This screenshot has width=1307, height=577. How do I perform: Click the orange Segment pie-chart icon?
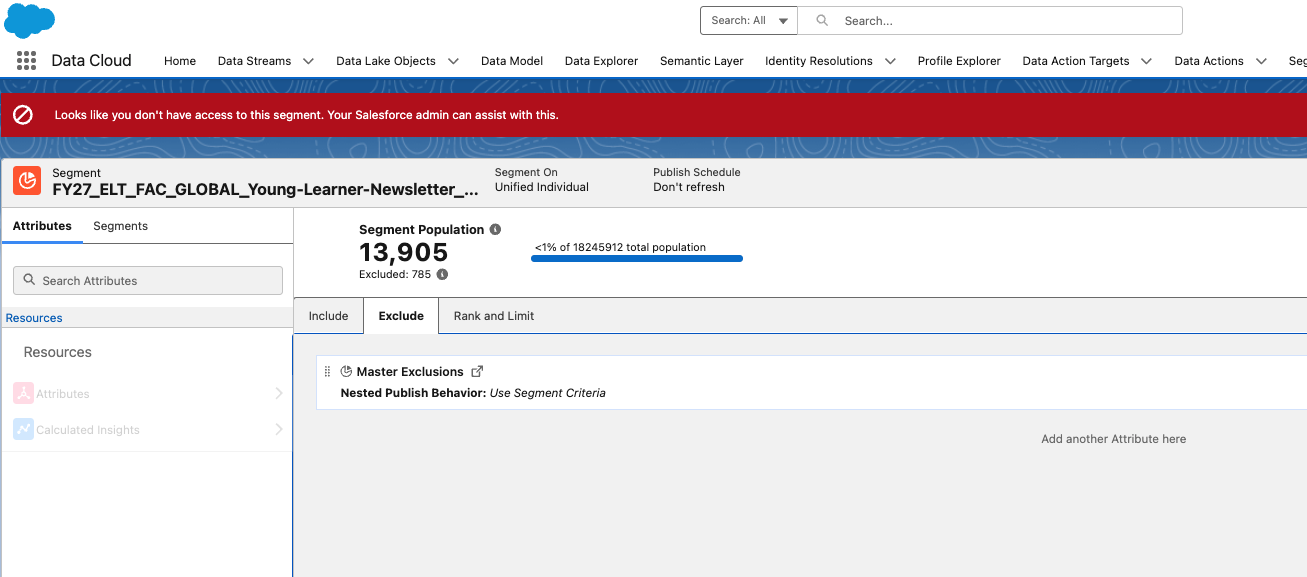point(27,181)
